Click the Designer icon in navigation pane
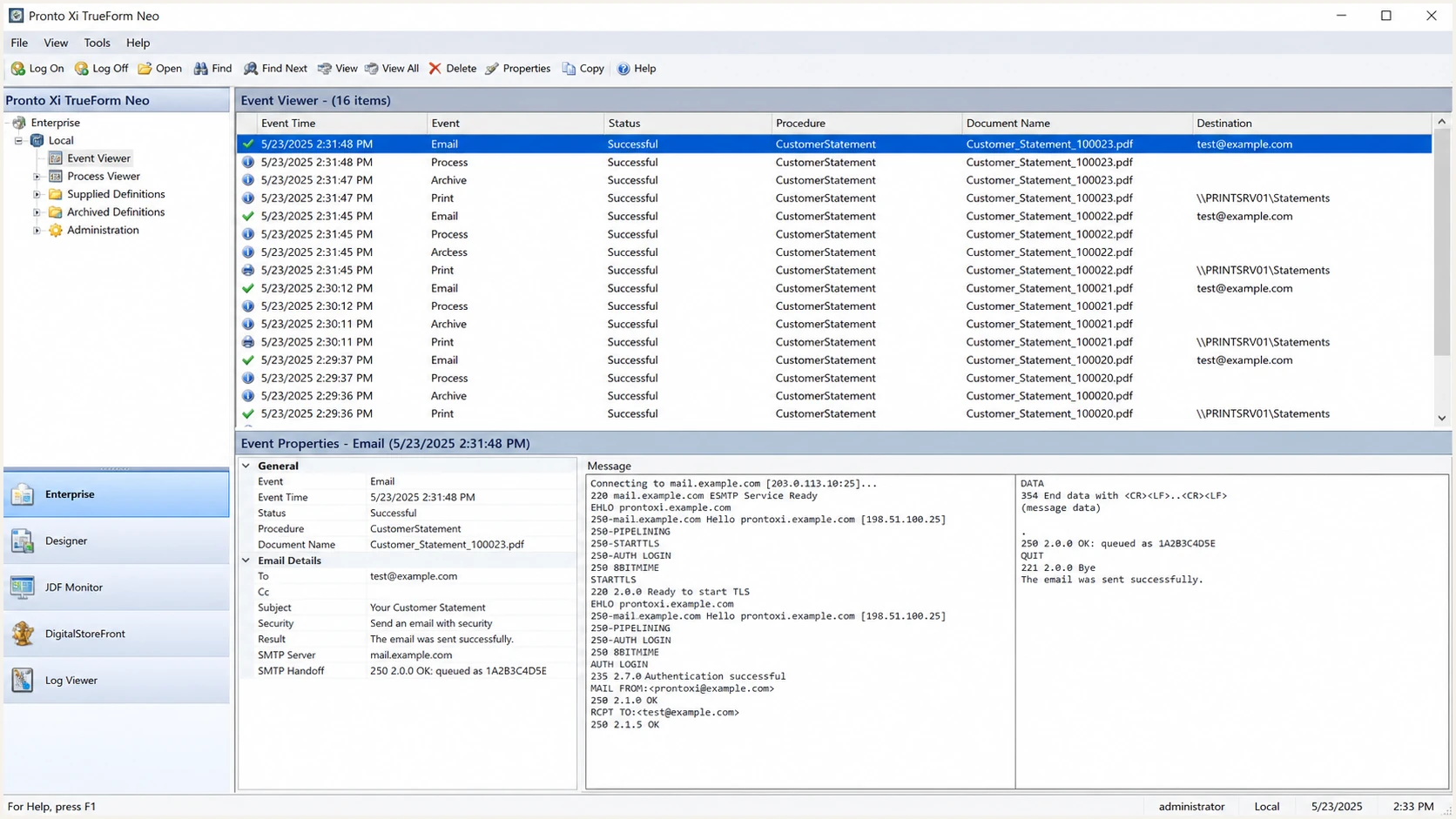The image size is (1456, 819). tap(23, 541)
